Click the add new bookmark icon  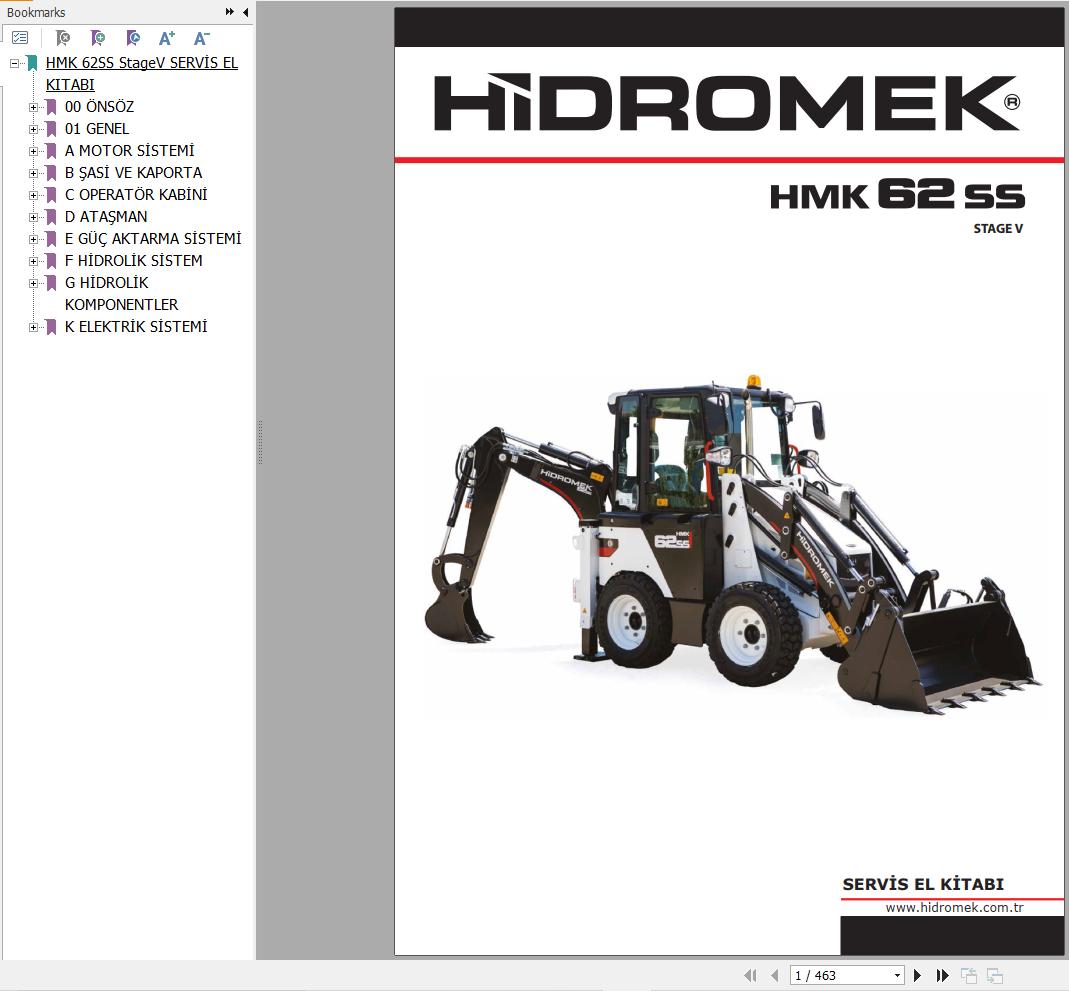(x=97, y=38)
